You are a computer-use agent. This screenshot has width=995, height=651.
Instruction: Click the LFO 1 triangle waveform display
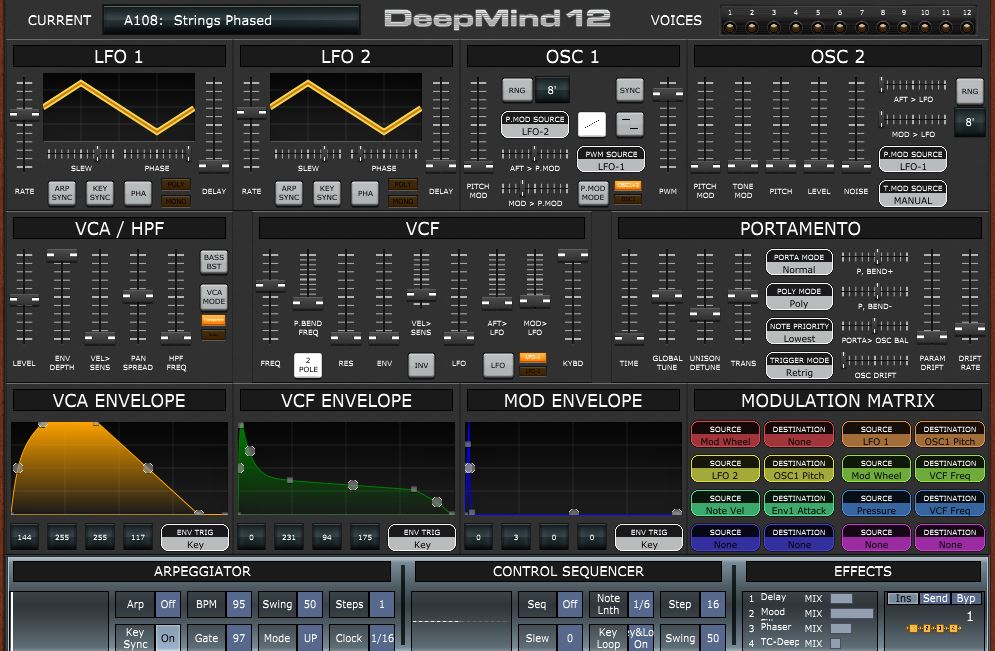[119, 107]
